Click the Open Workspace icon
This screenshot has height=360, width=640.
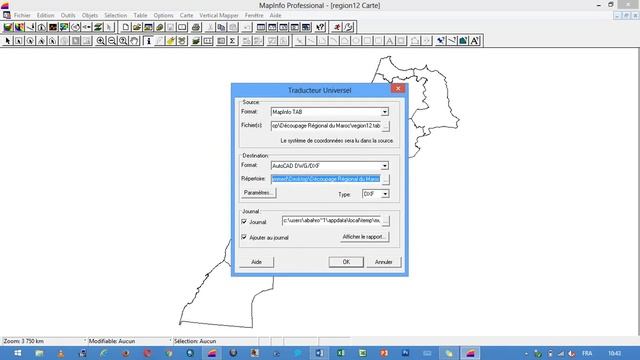(148, 27)
